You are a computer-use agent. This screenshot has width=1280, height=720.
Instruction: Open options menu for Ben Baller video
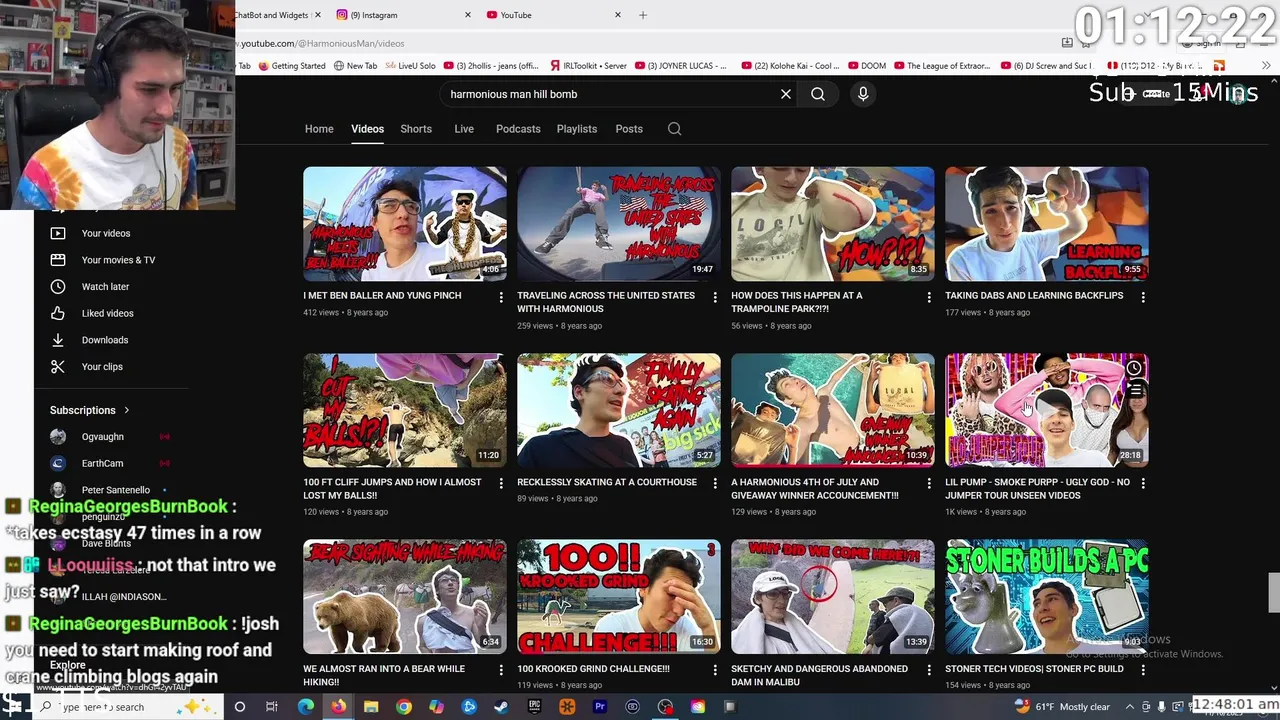[x=501, y=297]
